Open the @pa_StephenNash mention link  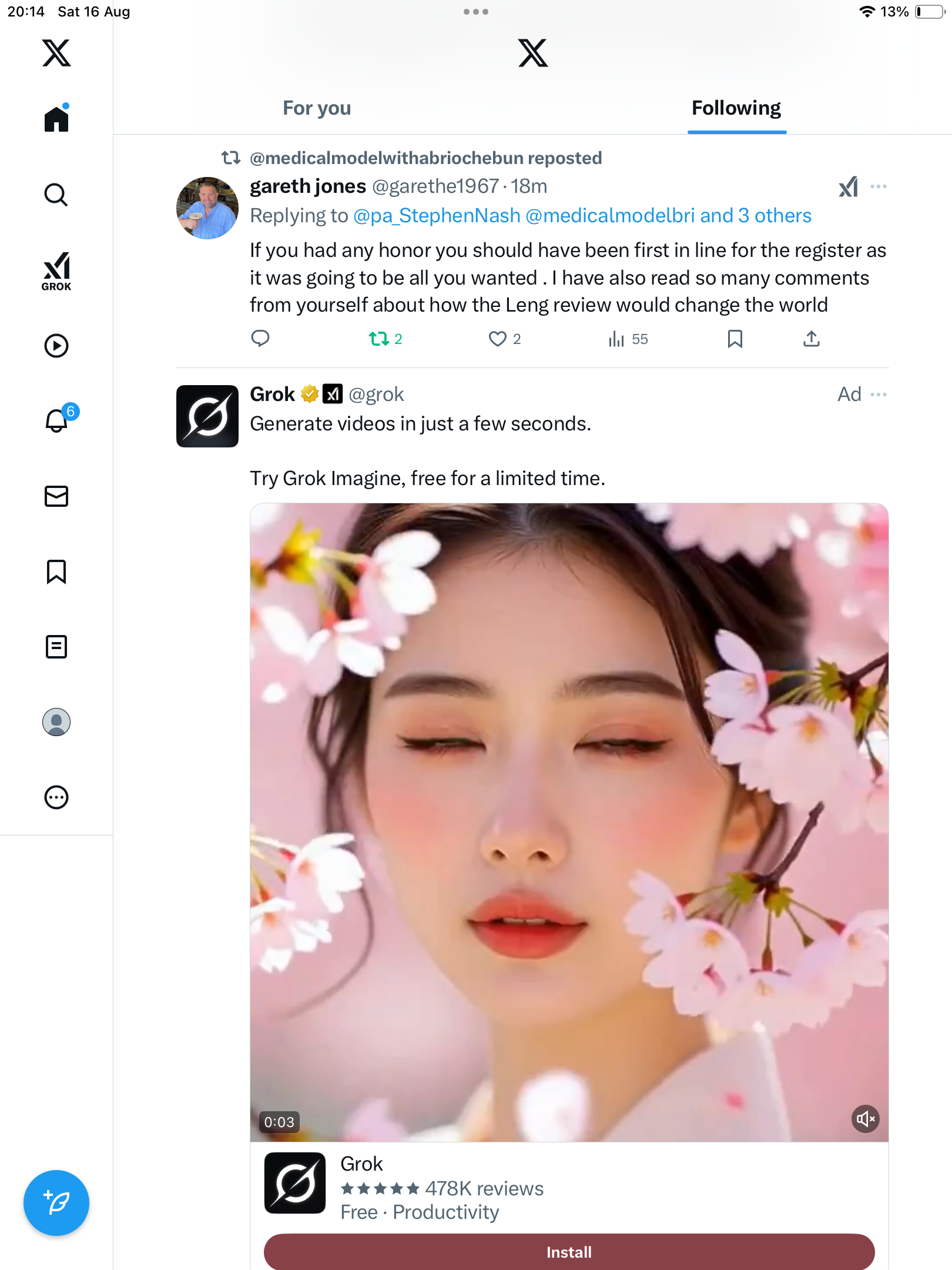point(437,216)
